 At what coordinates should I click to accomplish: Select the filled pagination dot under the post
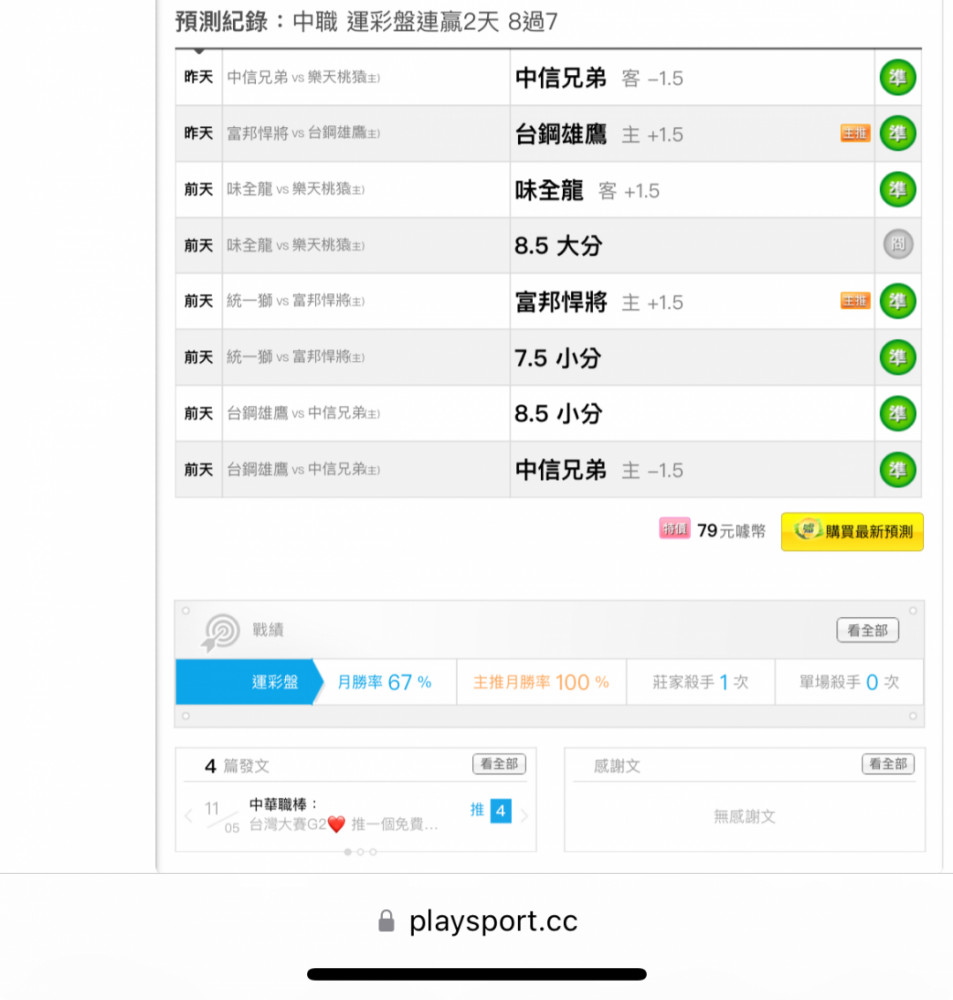click(x=348, y=852)
